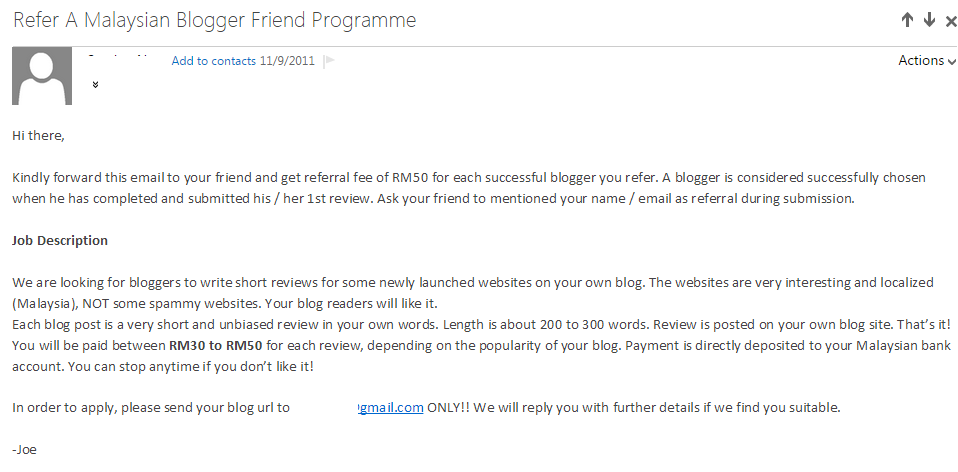958x472 pixels.
Task: Click the bold Job Description heading
Action: (x=60, y=241)
